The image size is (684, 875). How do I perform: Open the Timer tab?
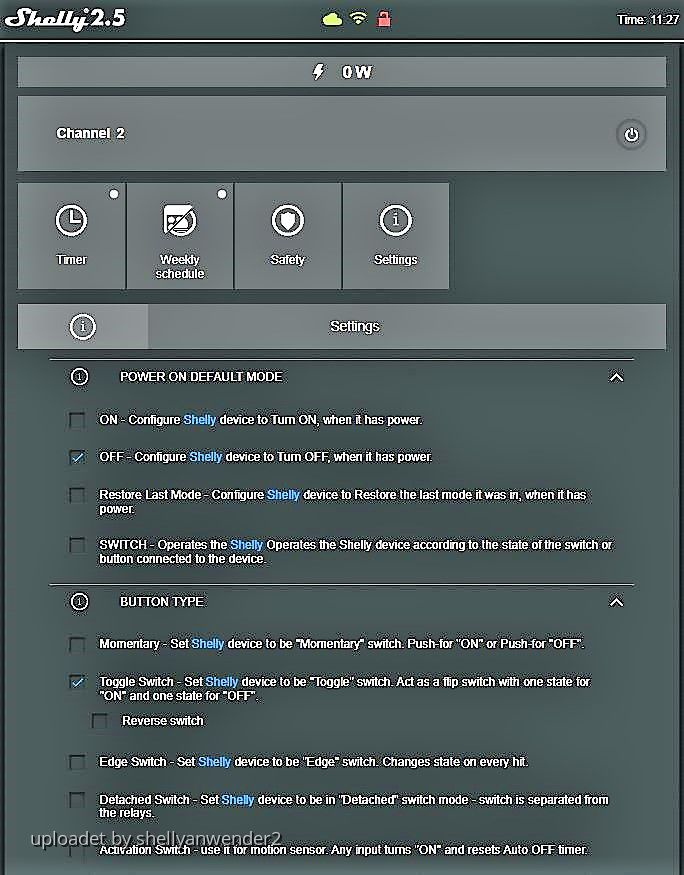tap(72, 236)
